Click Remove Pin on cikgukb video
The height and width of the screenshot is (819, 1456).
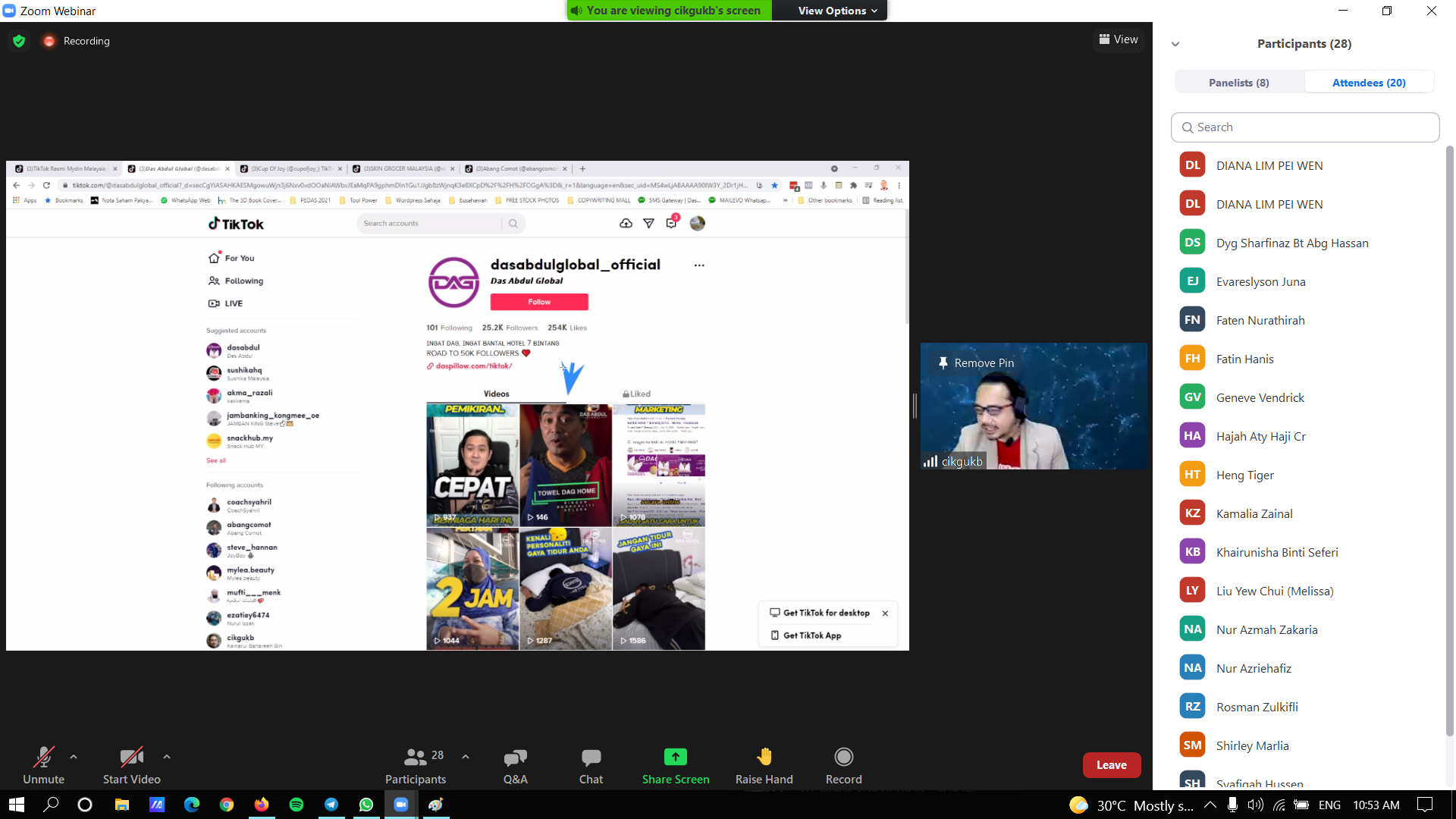[976, 363]
